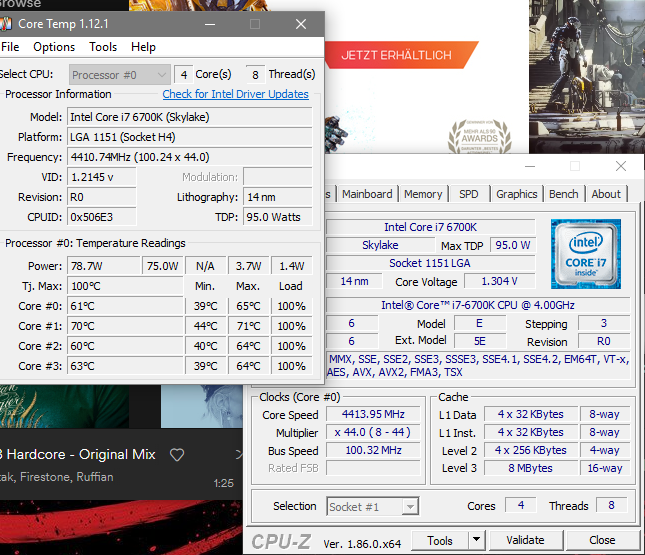Click Multiplier value x 44.0 ( 8 - 44 )
The height and width of the screenshot is (555, 645).
coord(373,432)
